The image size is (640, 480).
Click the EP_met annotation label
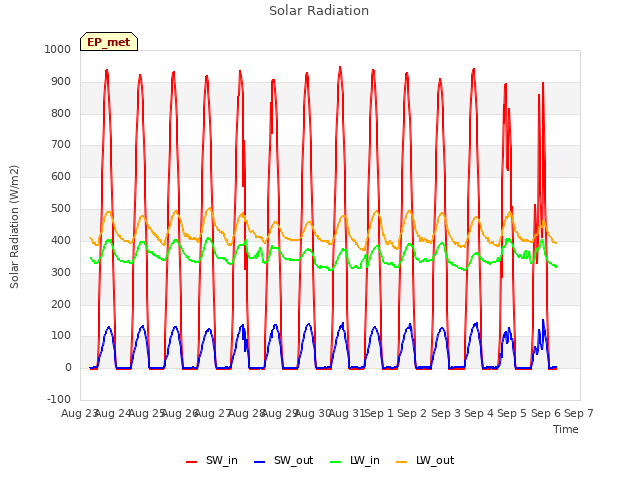pos(109,42)
